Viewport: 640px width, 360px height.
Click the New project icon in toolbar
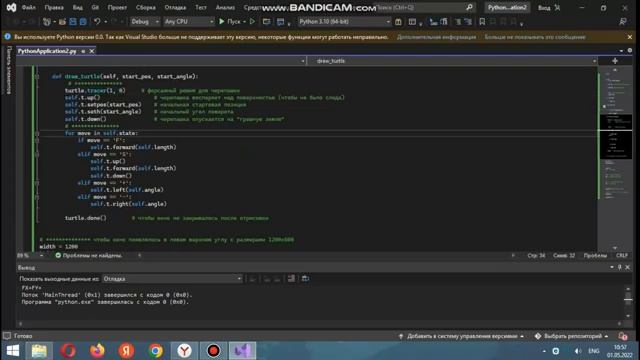[x=47, y=22]
